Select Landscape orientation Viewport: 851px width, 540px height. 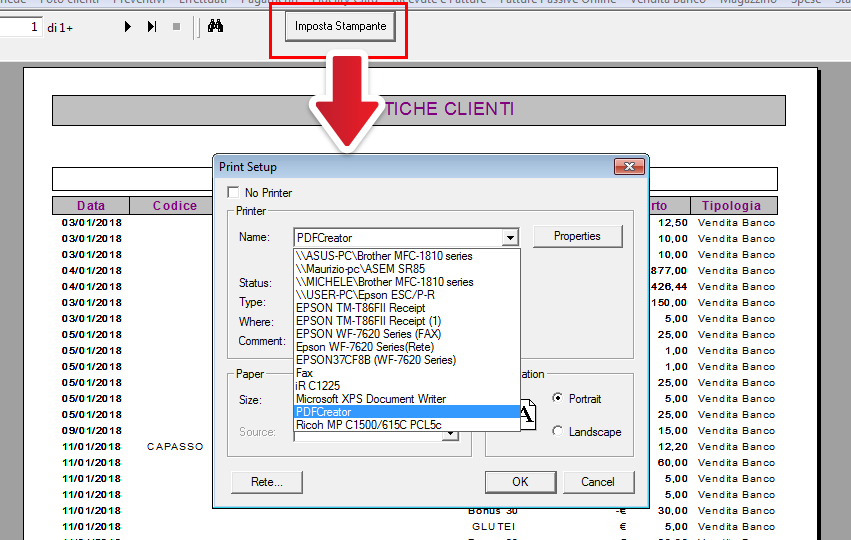tap(557, 431)
